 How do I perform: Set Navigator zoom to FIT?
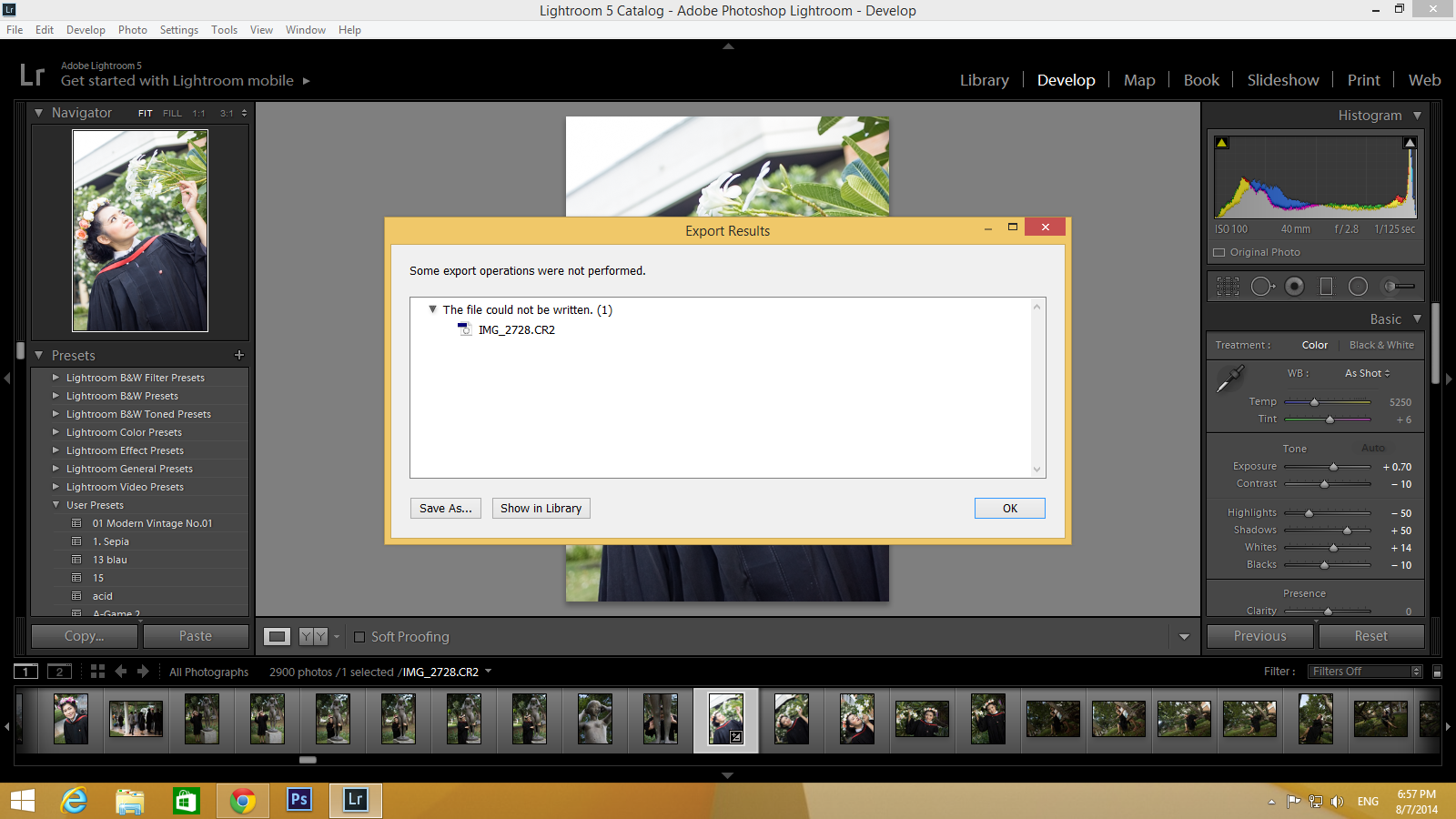[146, 114]
